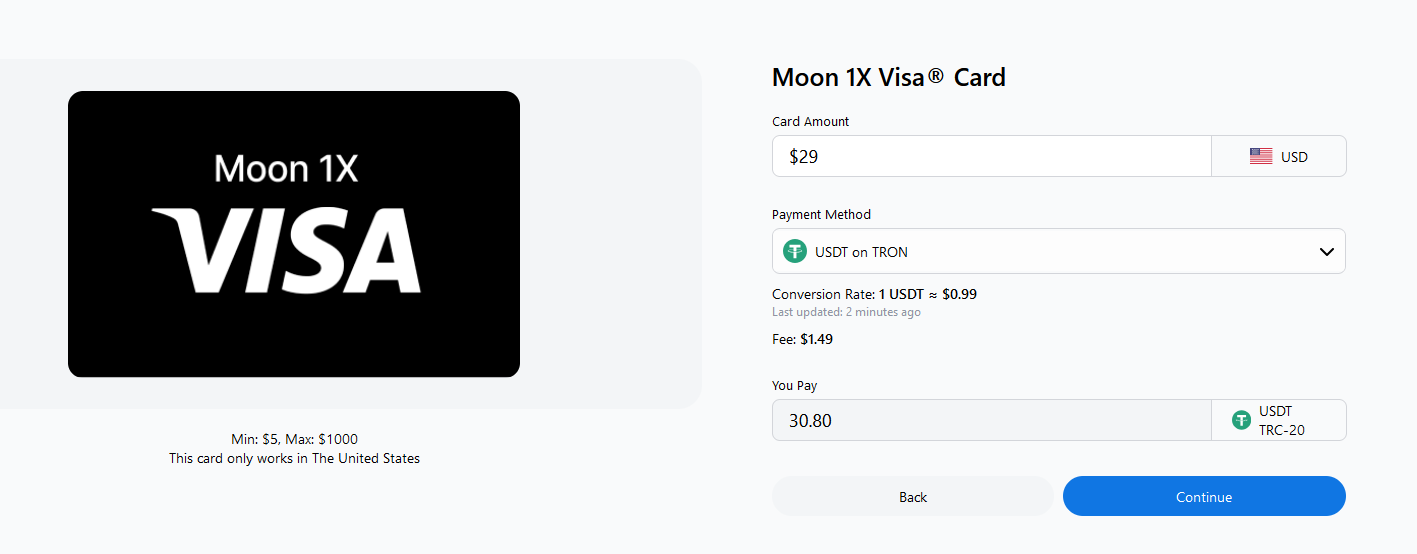Open the USD currency selector
Screen dimensions: 1417x554
(1279, 156)
